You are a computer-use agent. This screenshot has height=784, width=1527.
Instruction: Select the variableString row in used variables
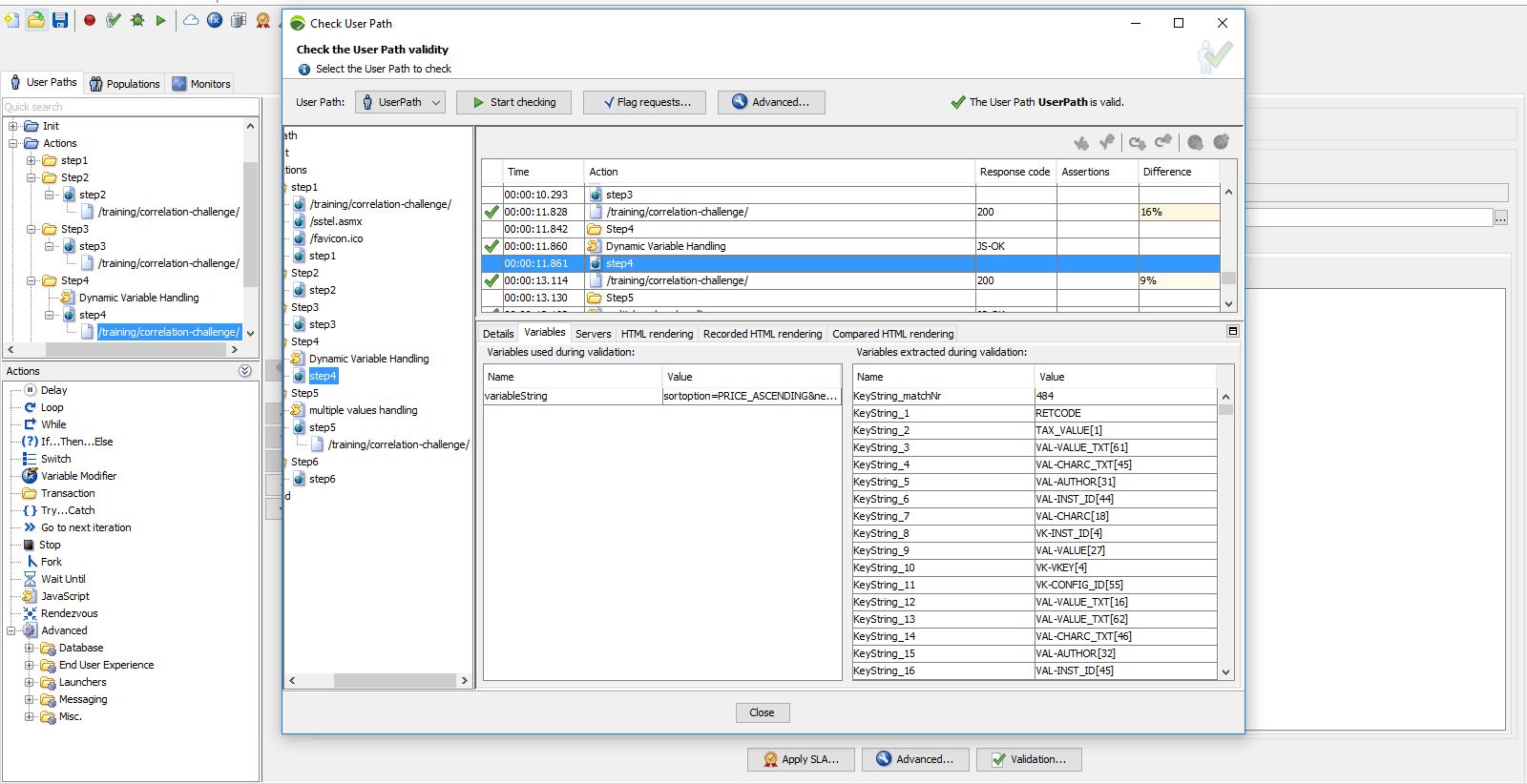[x=661, y=396]
